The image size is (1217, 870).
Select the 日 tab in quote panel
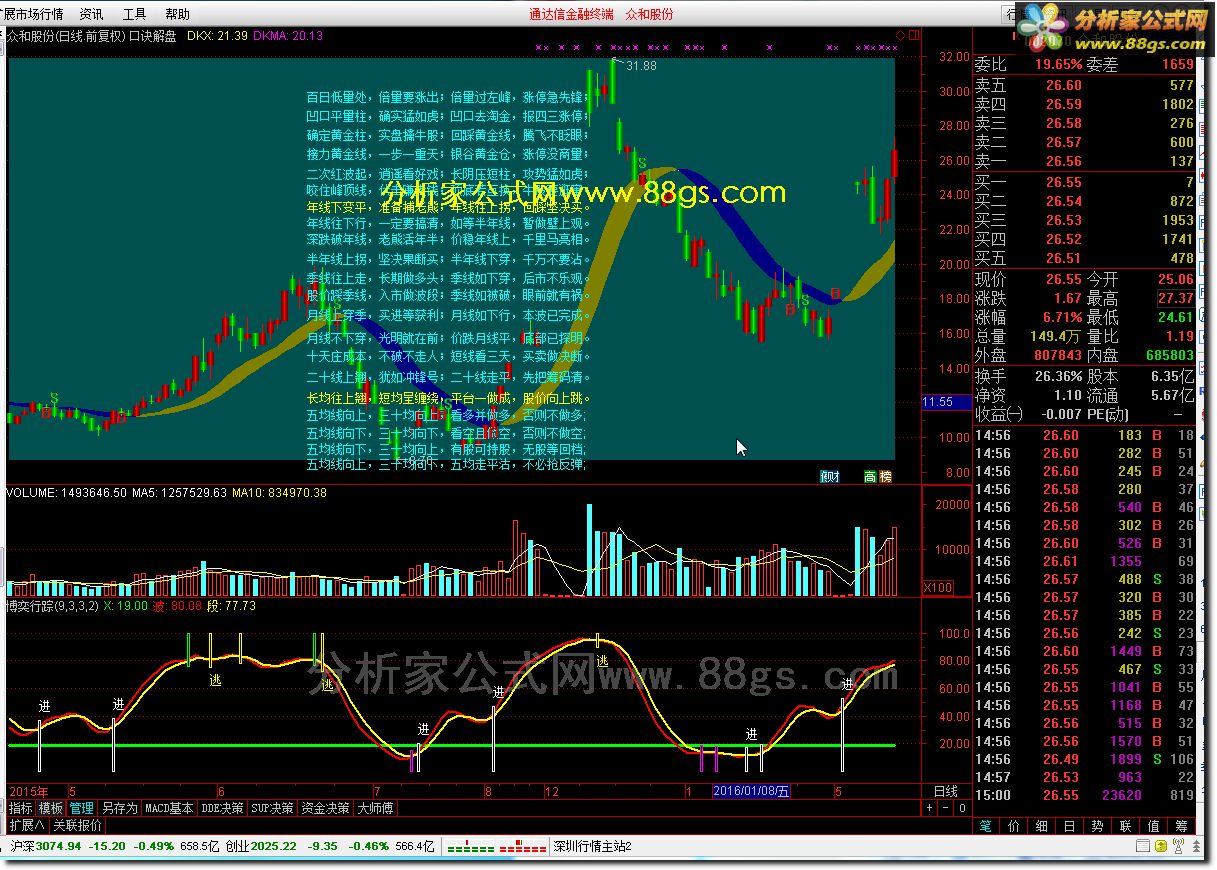[1070, 826]
